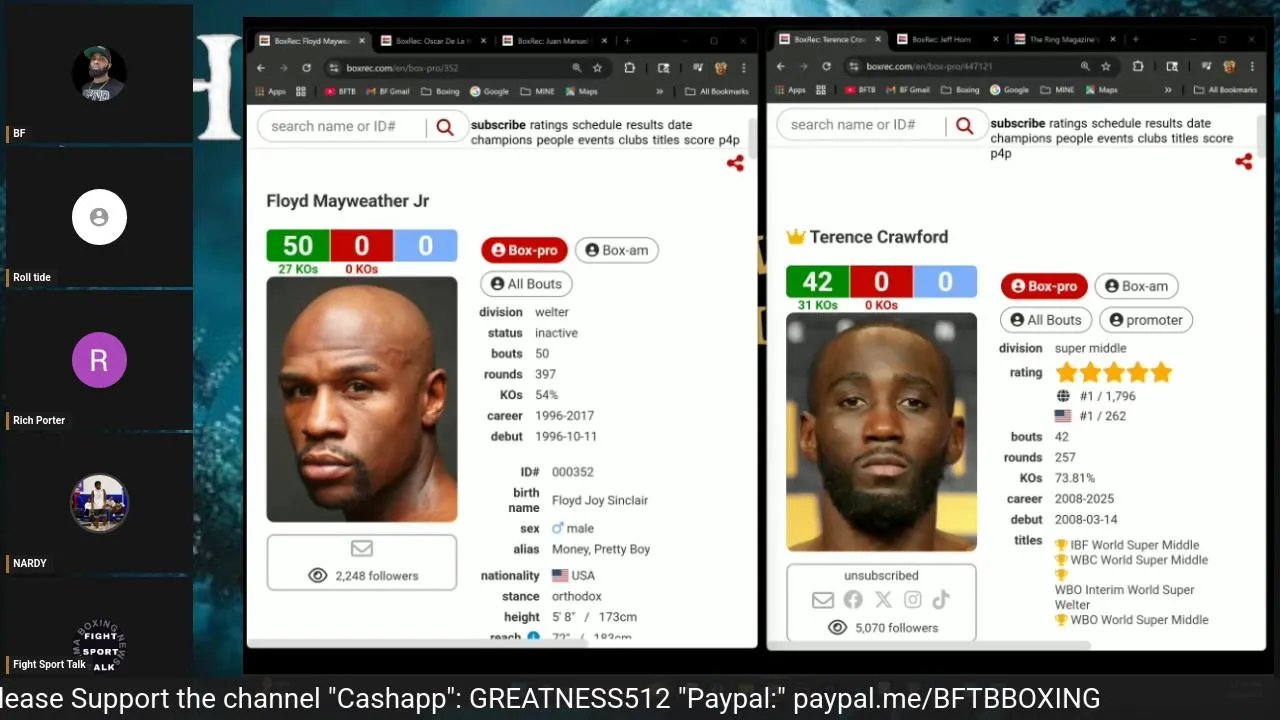Open Crawford's X (Twitter) icon link
1280x720 pixels.
click(883, 600)
